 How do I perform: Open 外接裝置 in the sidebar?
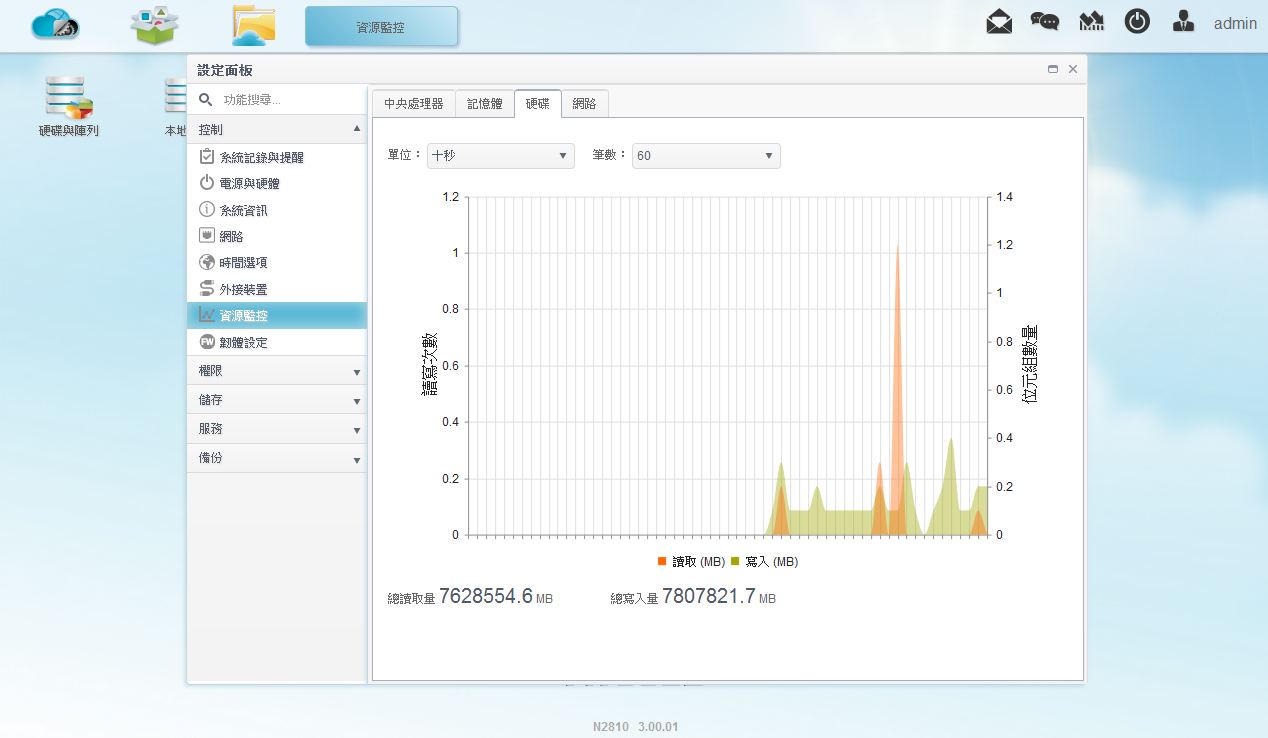tap(277, 289)
